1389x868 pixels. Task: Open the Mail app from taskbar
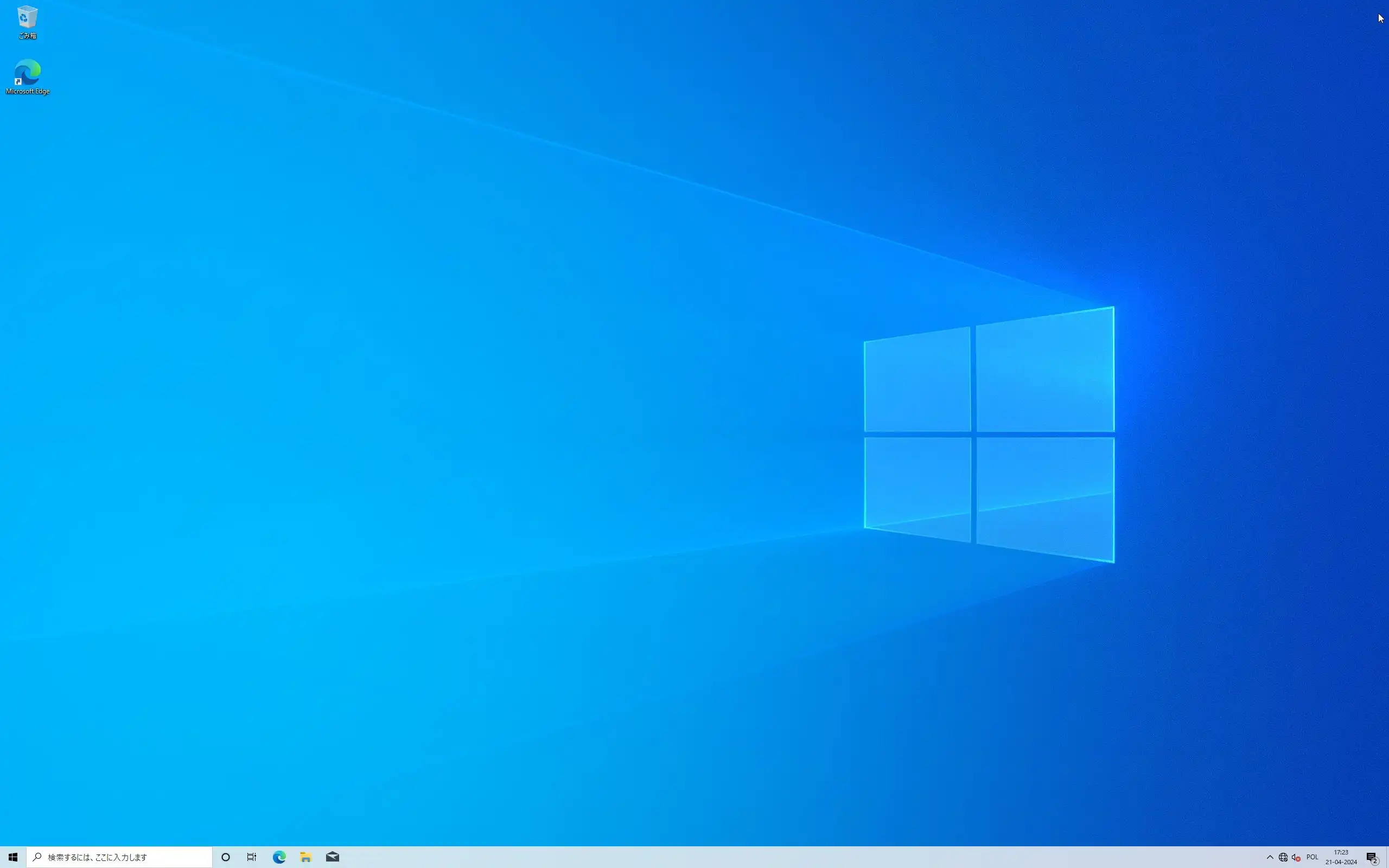coord(332,857)
